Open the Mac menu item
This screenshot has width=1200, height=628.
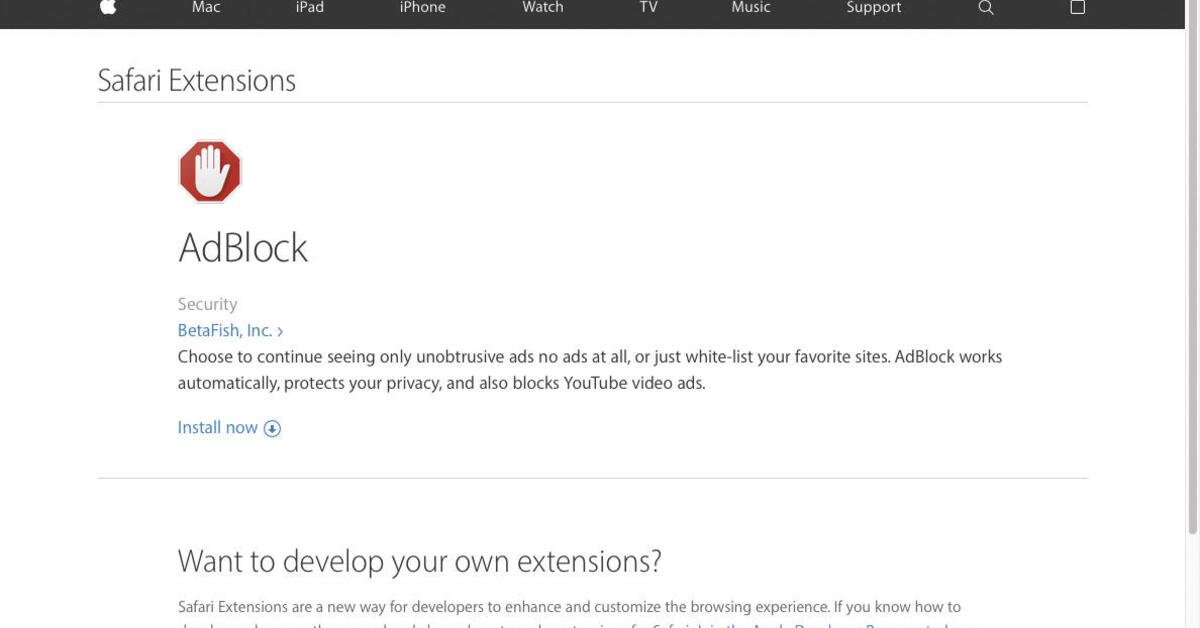(206, 7)
